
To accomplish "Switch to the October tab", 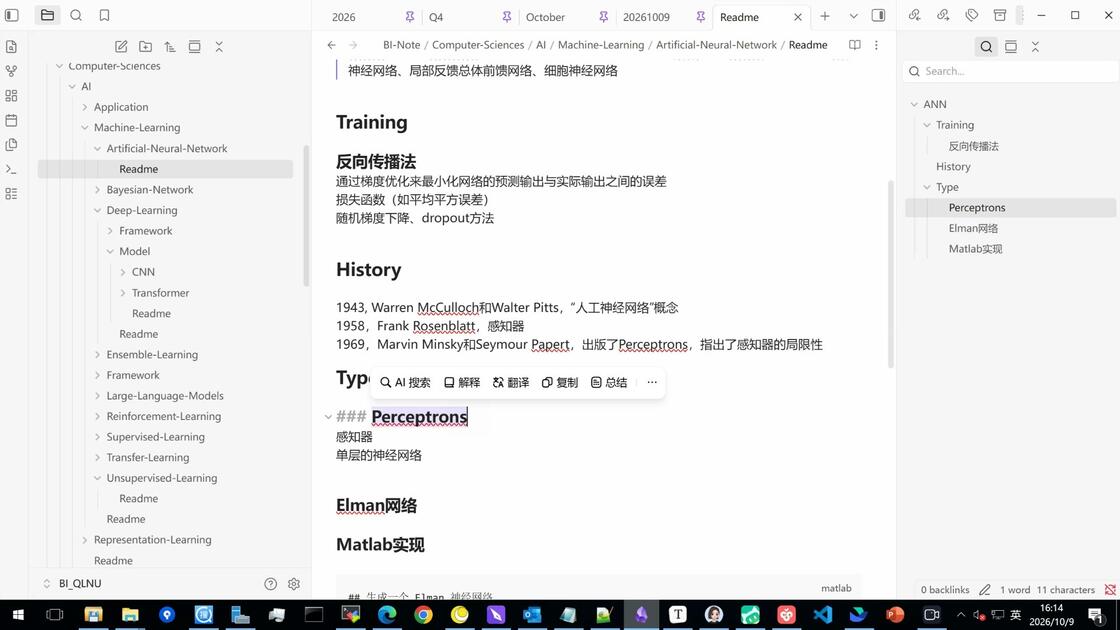I will 545,17.
